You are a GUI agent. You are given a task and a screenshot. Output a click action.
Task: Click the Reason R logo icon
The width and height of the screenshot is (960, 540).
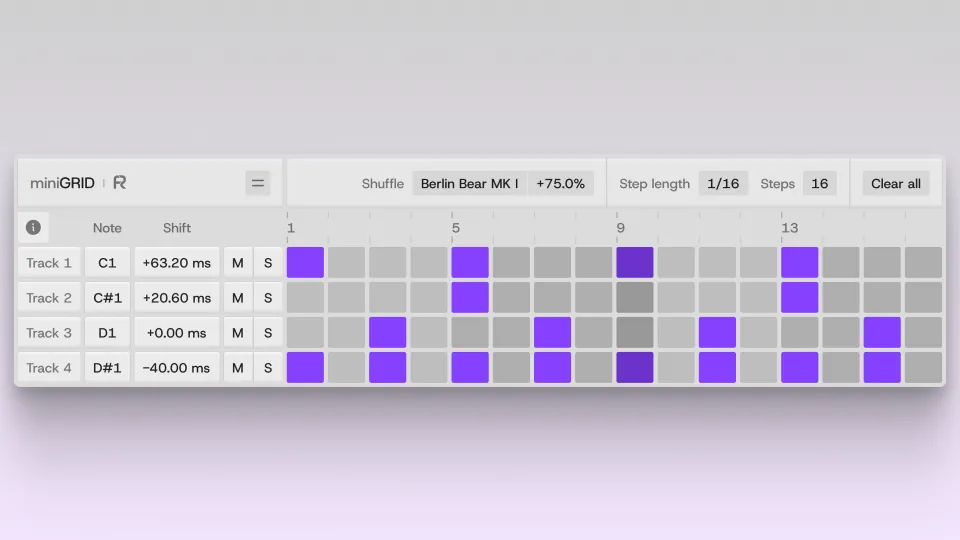point(119,182)
